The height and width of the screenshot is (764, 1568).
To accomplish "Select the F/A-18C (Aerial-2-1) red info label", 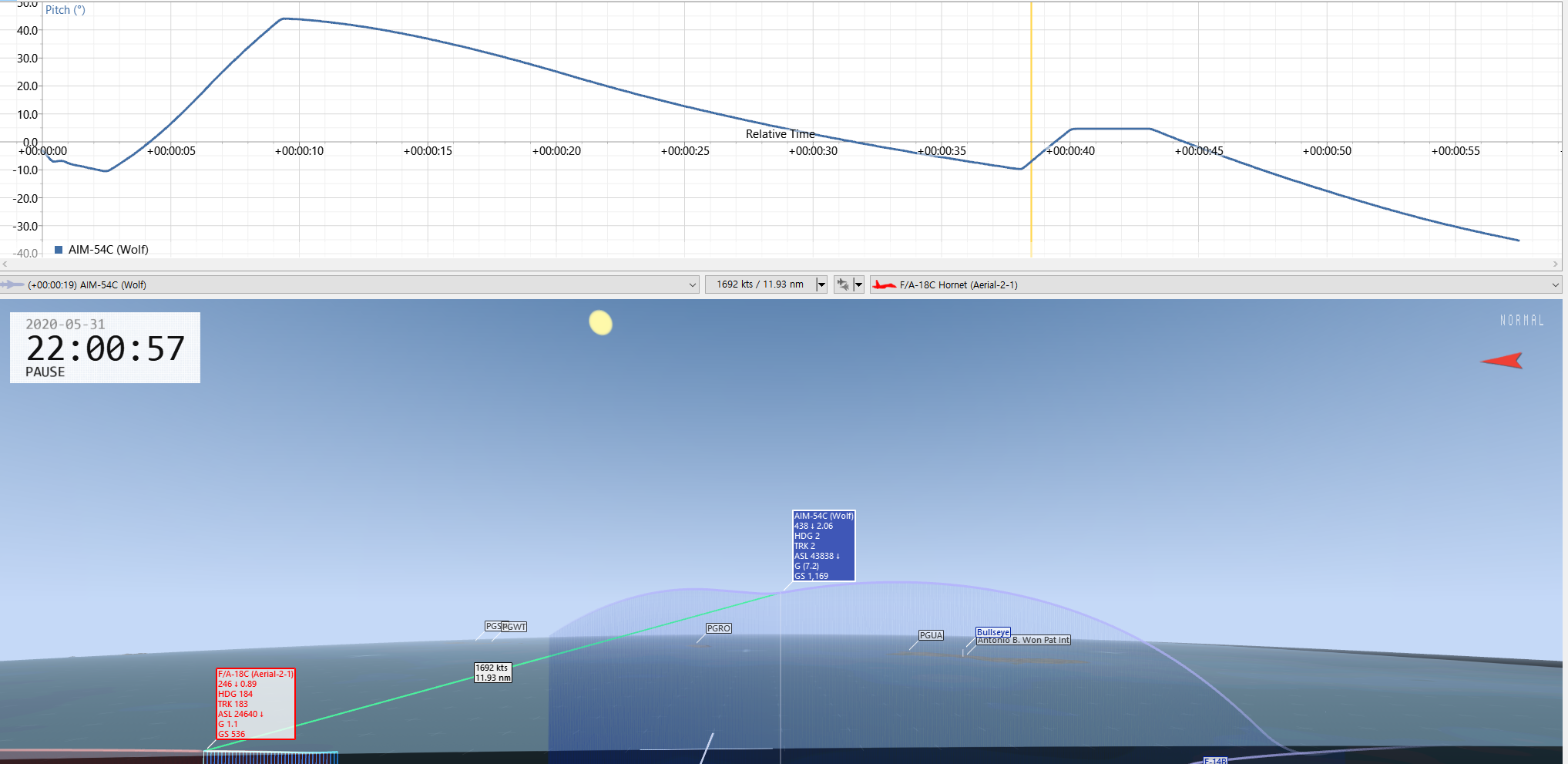I will (256, 704).
